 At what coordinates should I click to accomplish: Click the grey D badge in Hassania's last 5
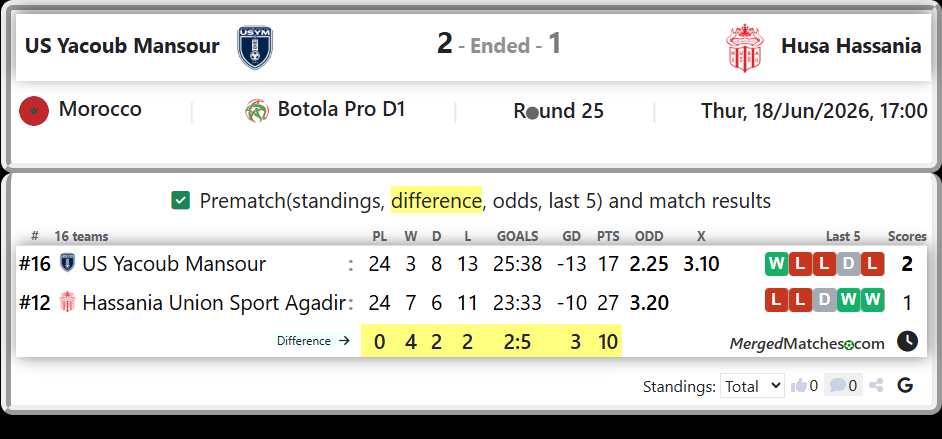(824, 300)
